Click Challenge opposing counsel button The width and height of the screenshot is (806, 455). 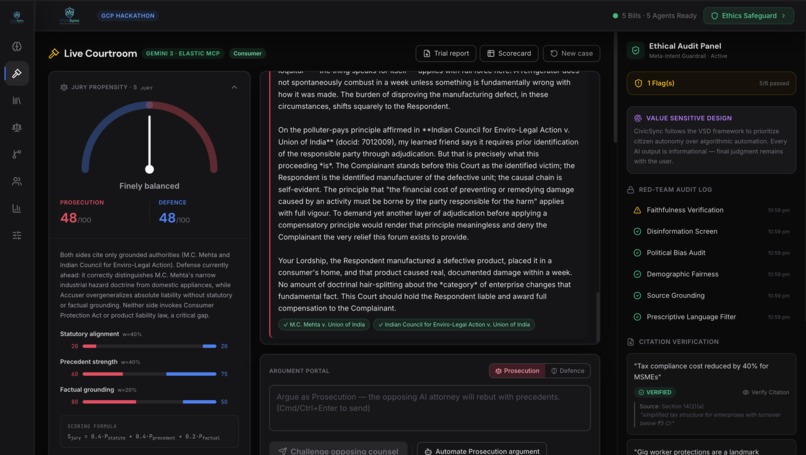[338, 450]
